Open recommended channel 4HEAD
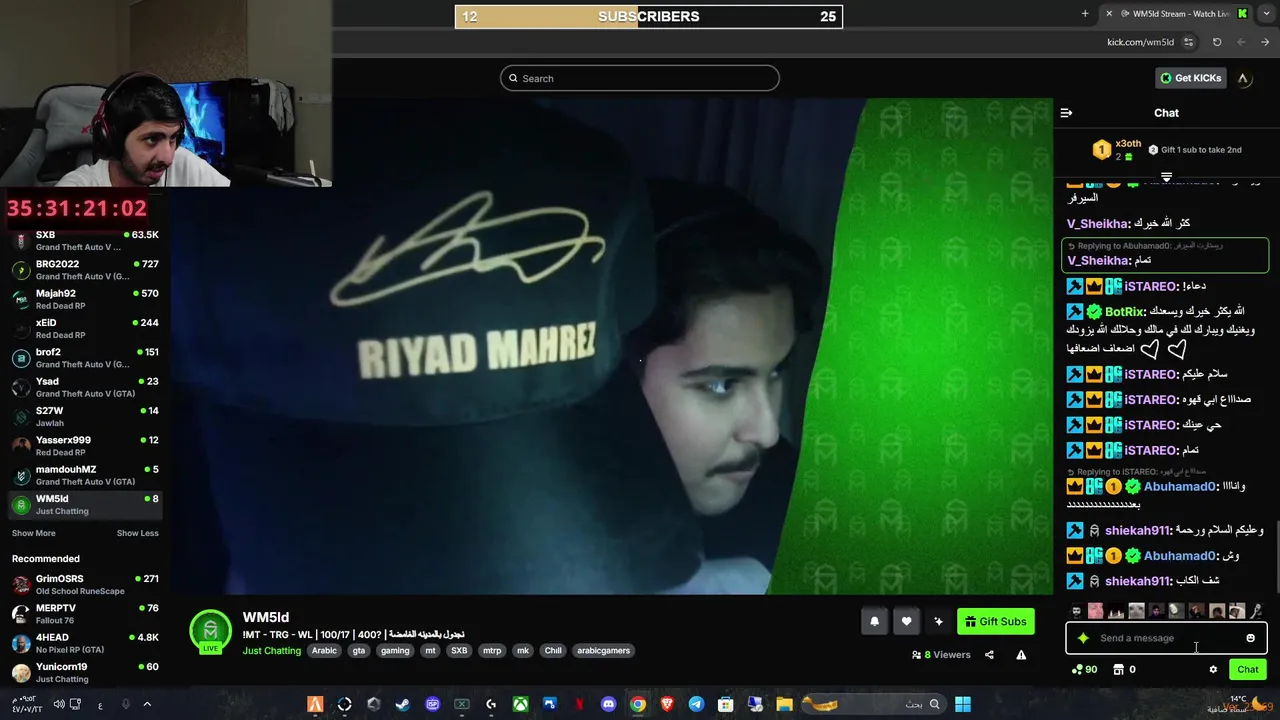Screen dimensions: 1280x720 85,643
